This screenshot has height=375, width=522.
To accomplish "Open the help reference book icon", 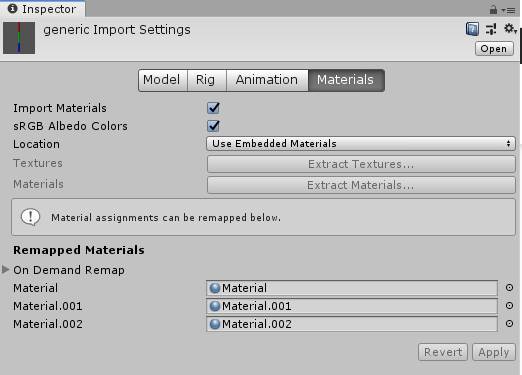I will [472, 29].
